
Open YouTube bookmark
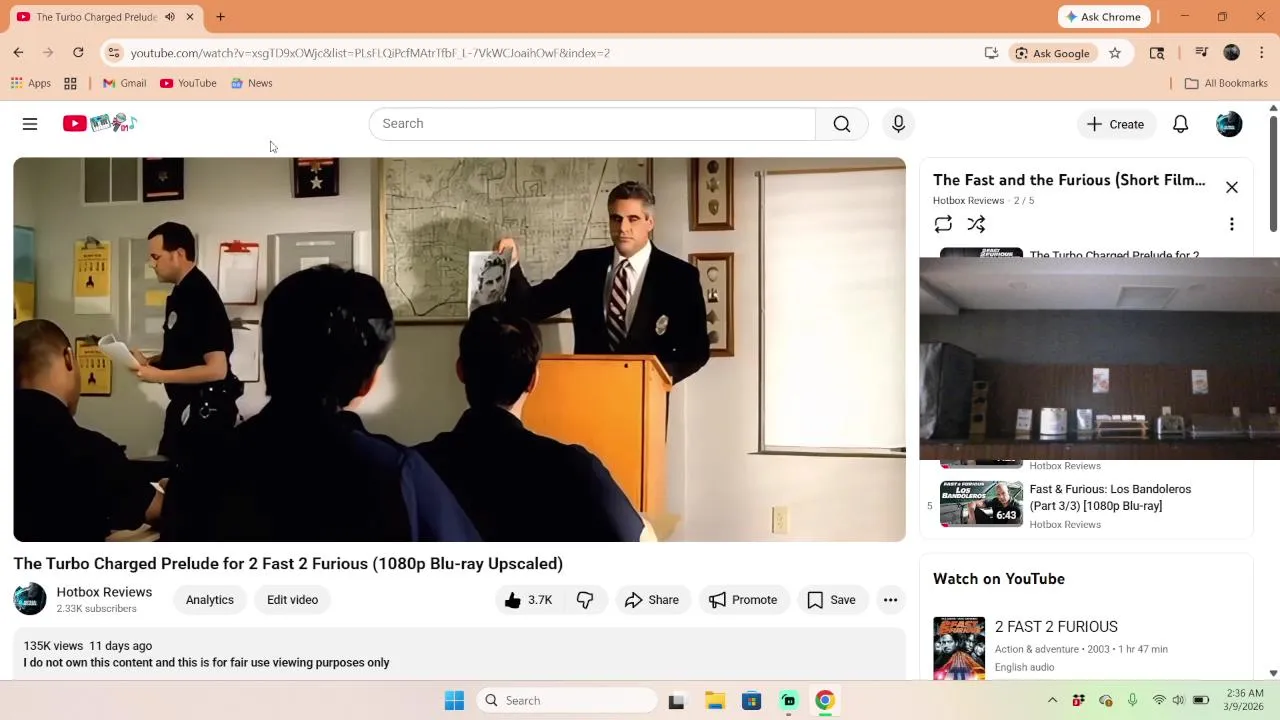tap(188, 83)
